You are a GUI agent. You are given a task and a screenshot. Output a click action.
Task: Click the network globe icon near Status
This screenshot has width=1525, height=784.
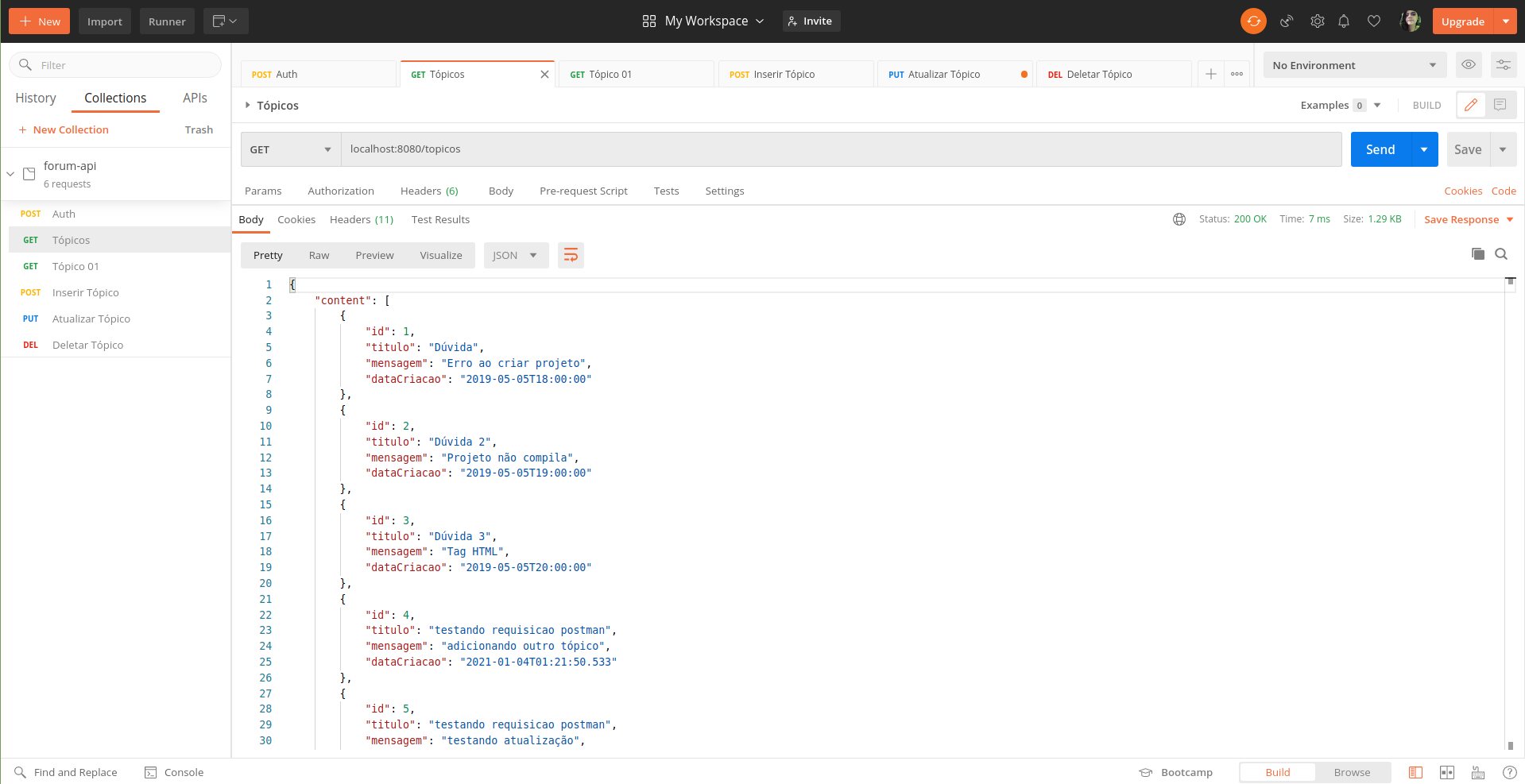(x=1179, y=219)
